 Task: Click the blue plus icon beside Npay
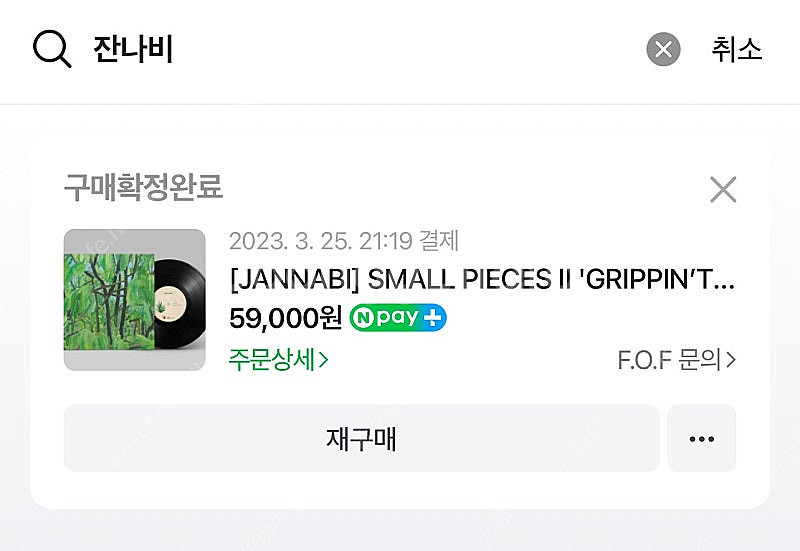(x=434, y=318)
